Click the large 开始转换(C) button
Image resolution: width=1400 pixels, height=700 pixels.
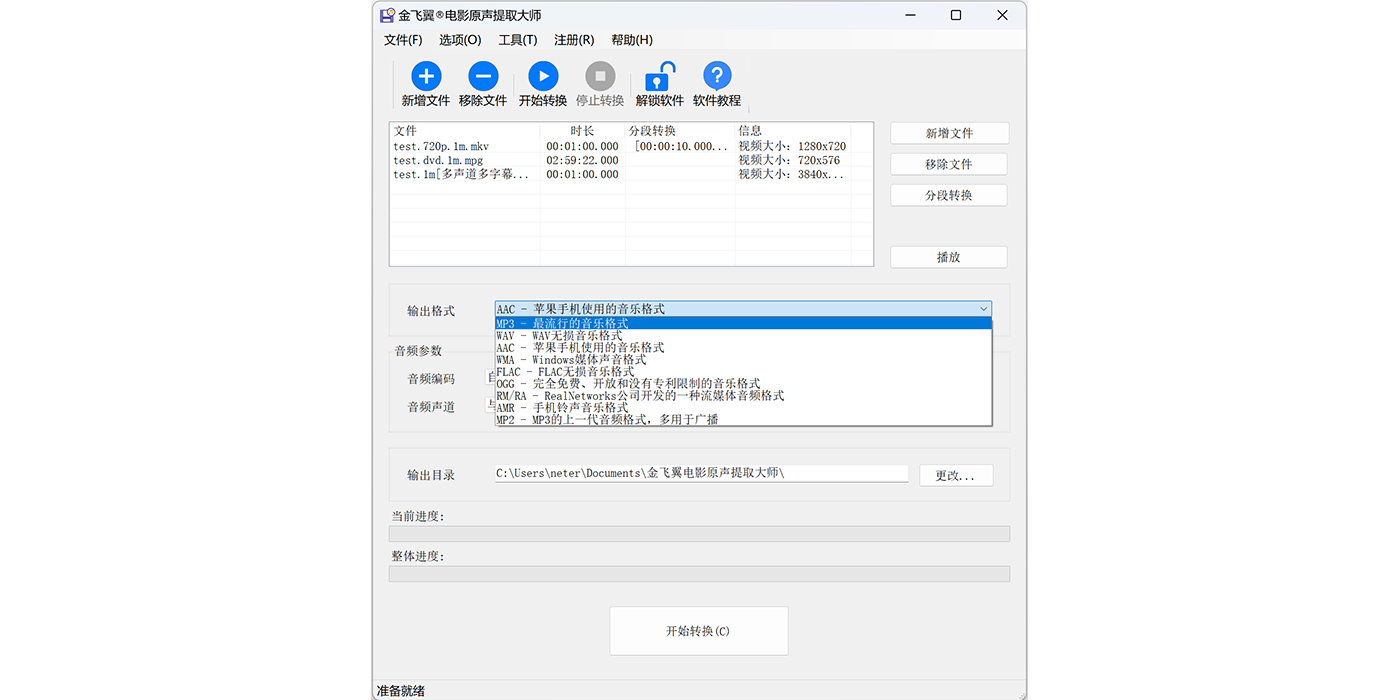(x=698, y=631)
